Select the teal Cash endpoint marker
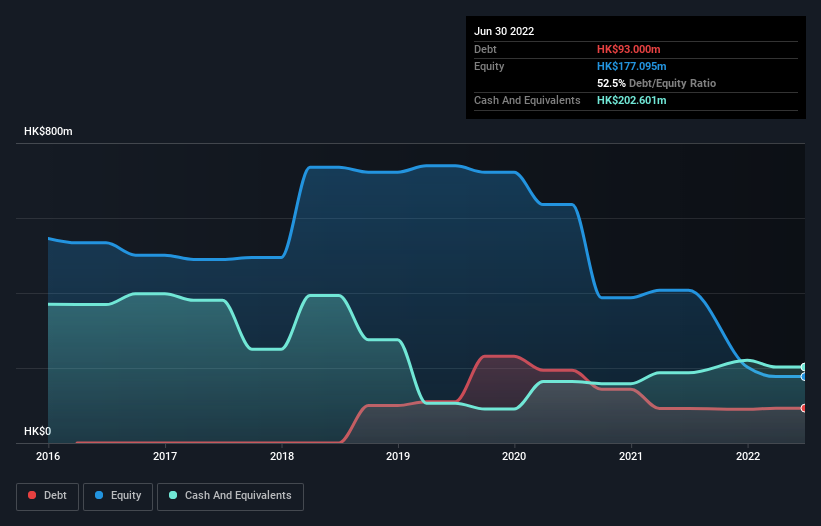Viewport: 821px width, 526px height. pos(804,367)
